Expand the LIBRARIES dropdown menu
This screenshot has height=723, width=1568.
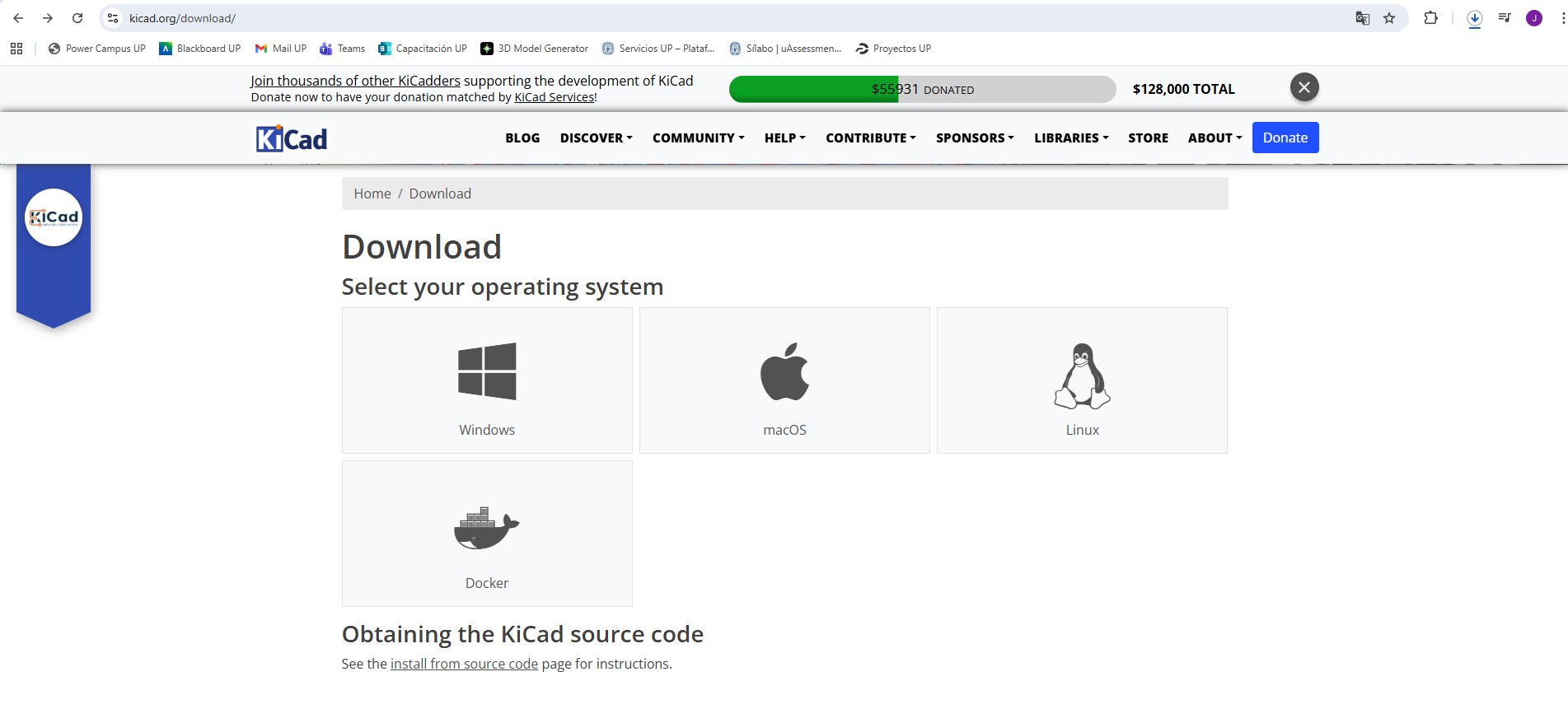[x=1071, y=138]
